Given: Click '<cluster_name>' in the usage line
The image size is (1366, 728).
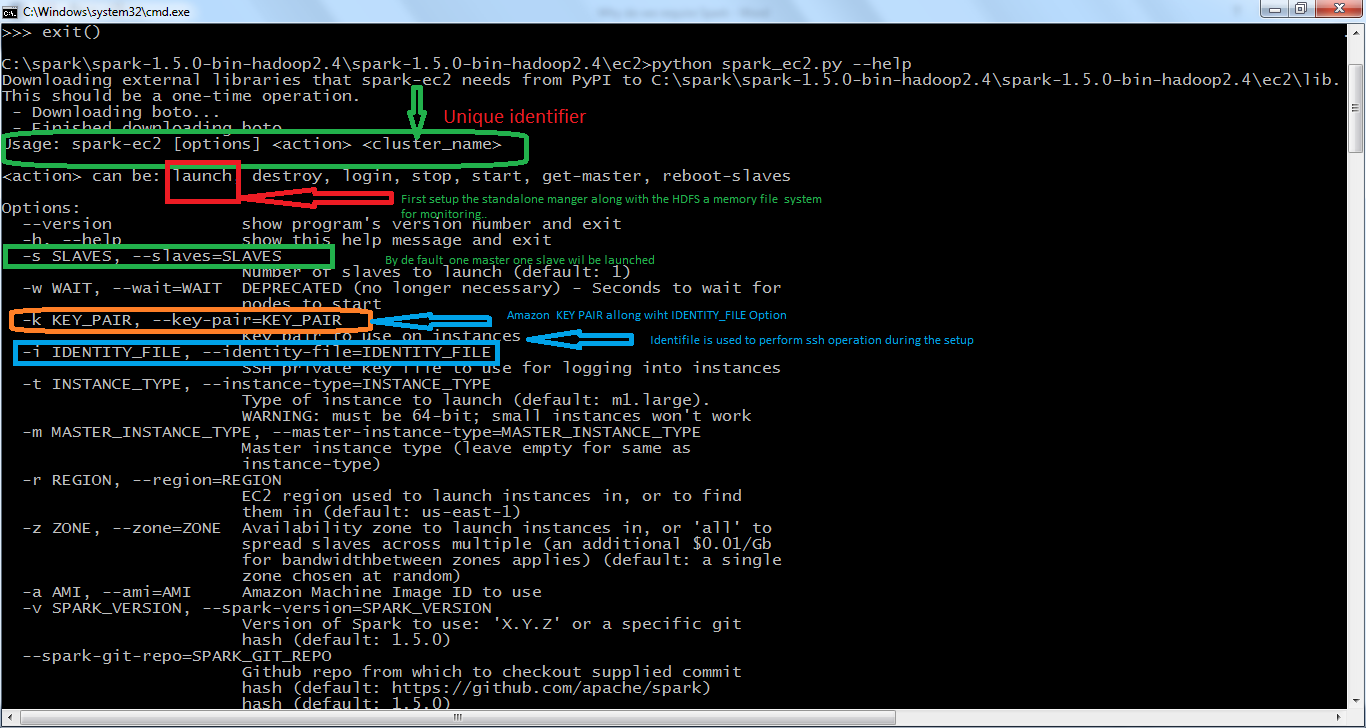Looking at the screenshot, I should [x=432, y=144].
